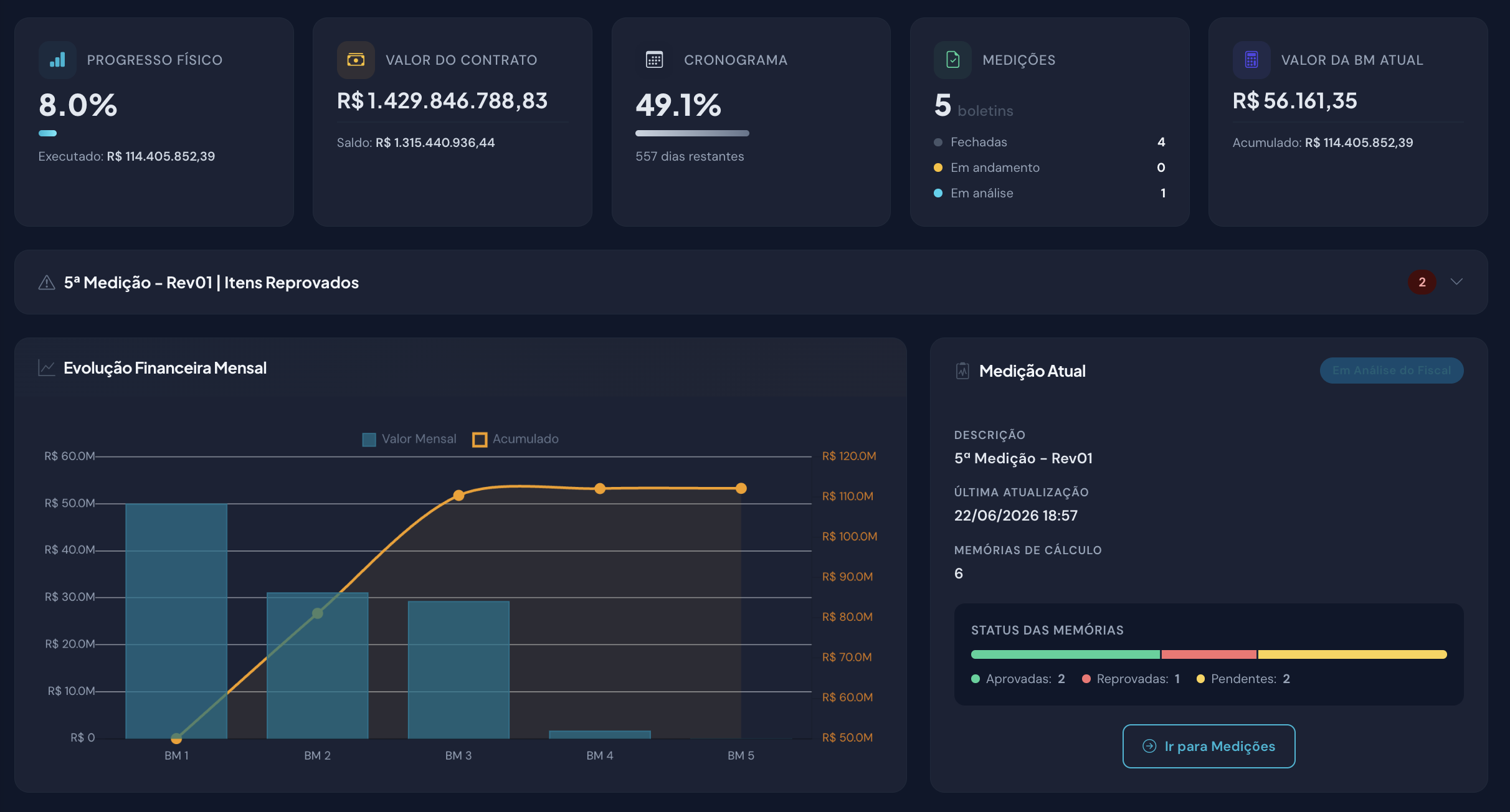Click the R$ 60.0M left axis label
The image size is (1510, 812).
click(69, 456)
